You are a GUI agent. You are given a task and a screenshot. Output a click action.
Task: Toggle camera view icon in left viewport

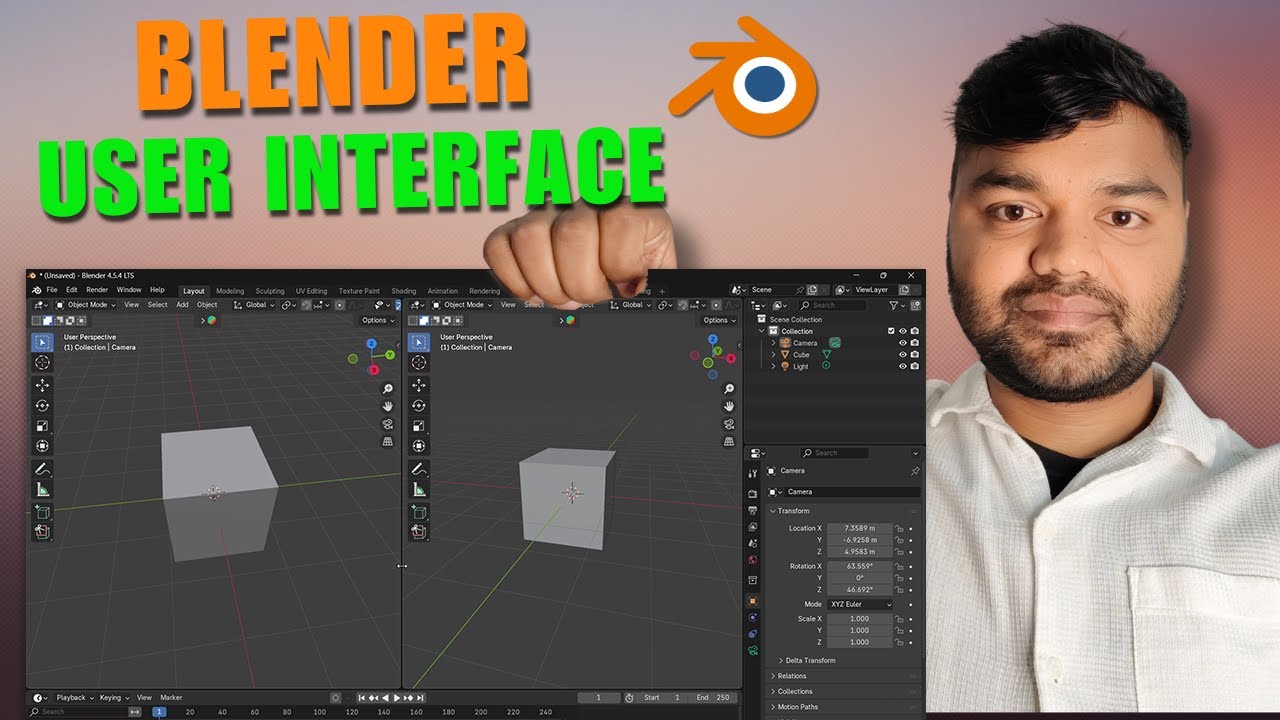pos(388,424)
